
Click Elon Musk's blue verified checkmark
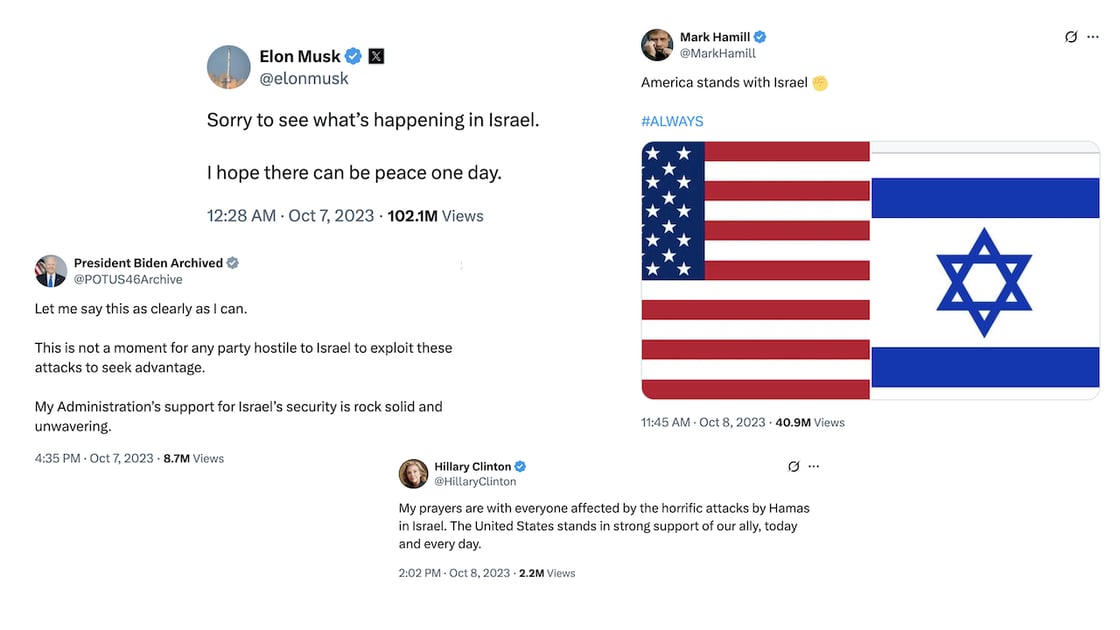[353, 56]
